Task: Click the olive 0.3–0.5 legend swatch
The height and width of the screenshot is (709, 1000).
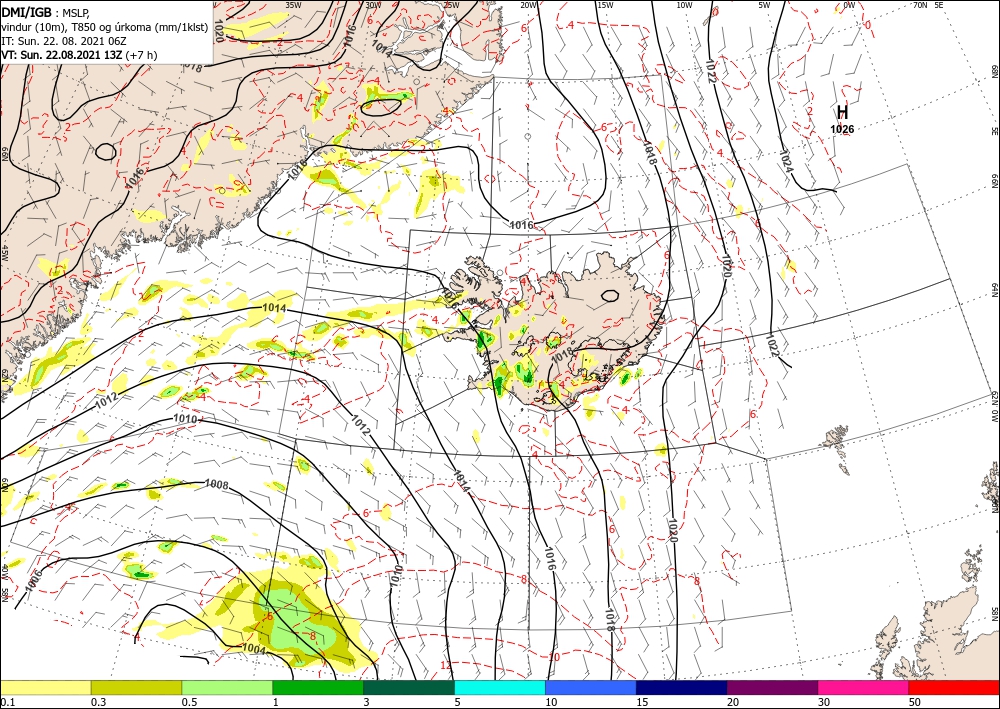Action: 136,687
